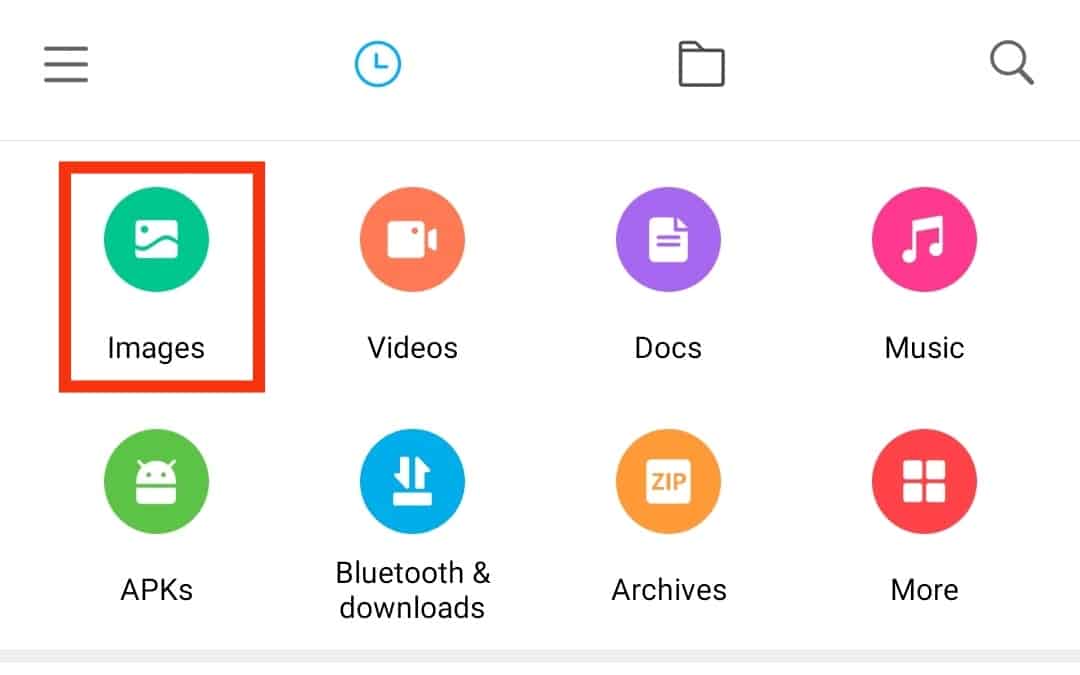Switch to the folder browse tab
The image size is (1080, 675).
pyautogui.click(x=701, y=64)
